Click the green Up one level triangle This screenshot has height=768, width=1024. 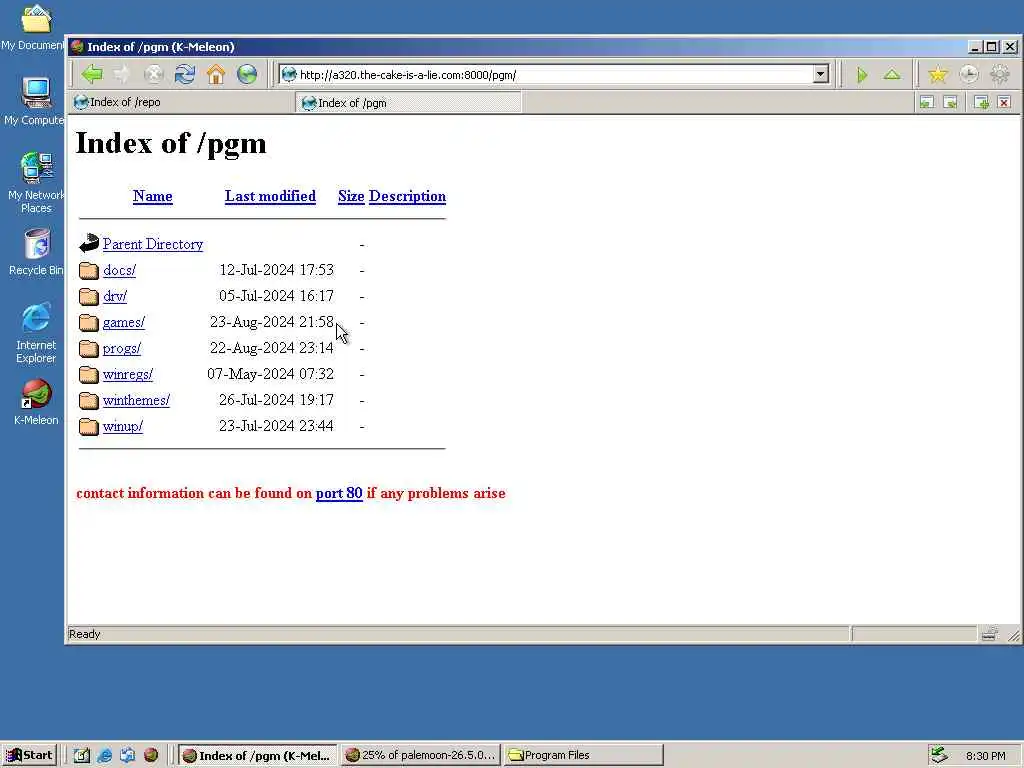pos(892,75)
